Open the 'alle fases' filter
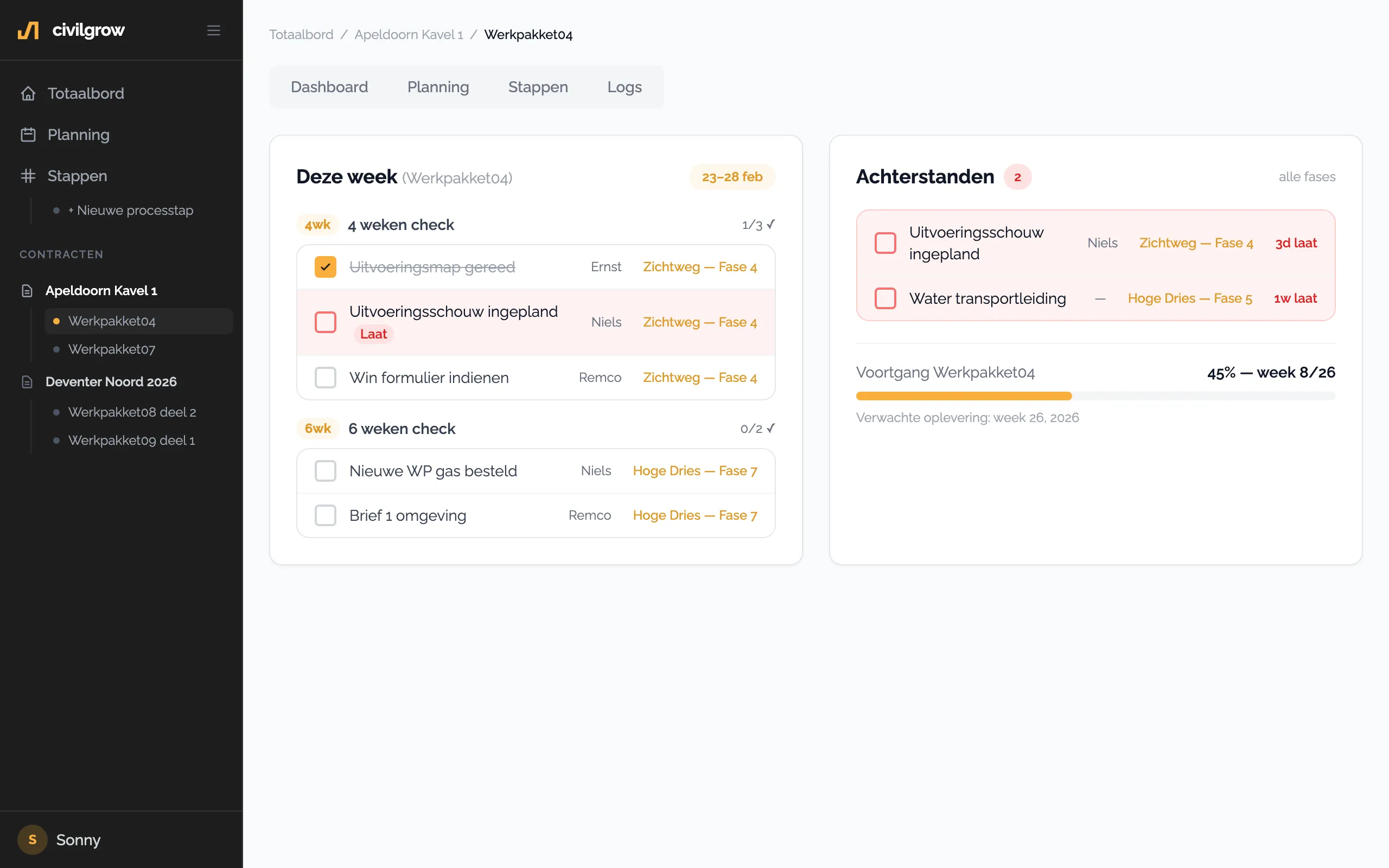Image resolution: width=1389 pixels, height=868 pixels. pyautogui.click(x=1307, y=177)
